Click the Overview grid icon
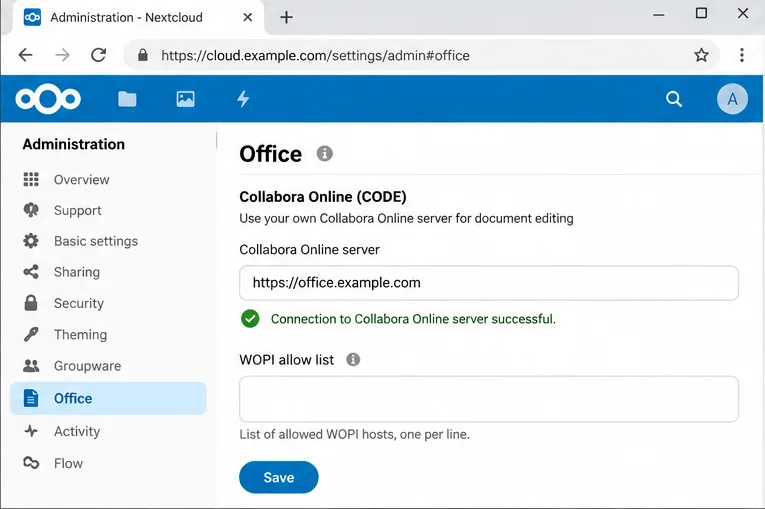The image size is (765, 509). [31, 180]
